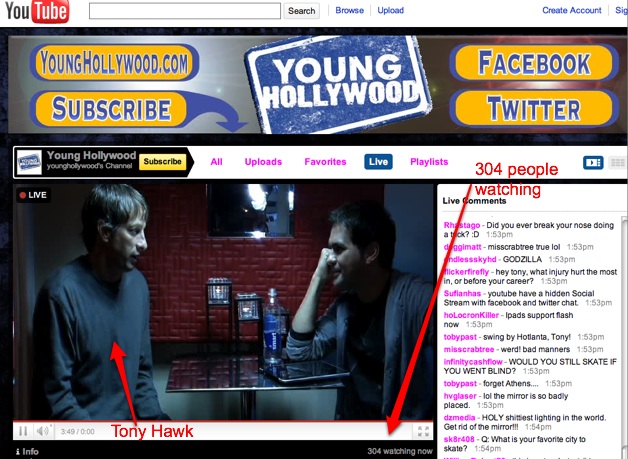Switch to Uploads tab
The width and height of the screenshot is (628, 459).
coord(263,162)
